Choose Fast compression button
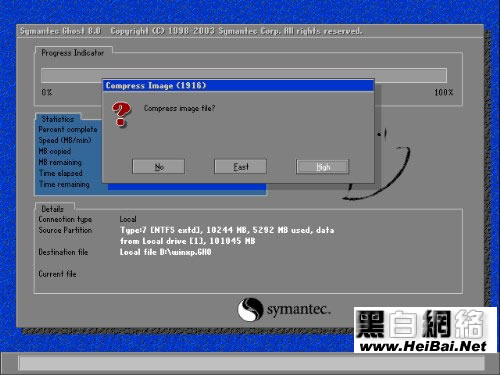This screenshot has height=375, width=500. click(x=240, y=166)
